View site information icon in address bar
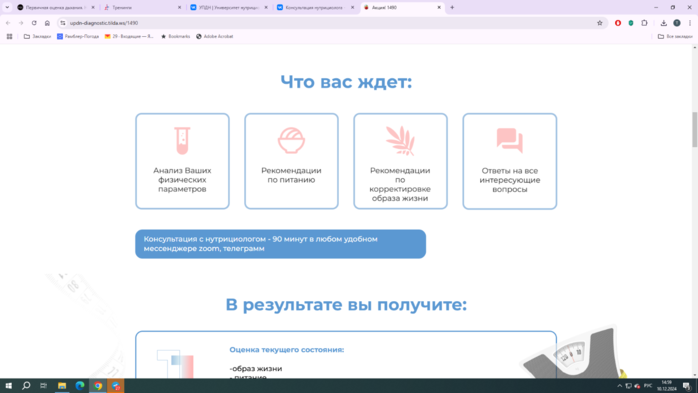698x393 pixels. 63,23
